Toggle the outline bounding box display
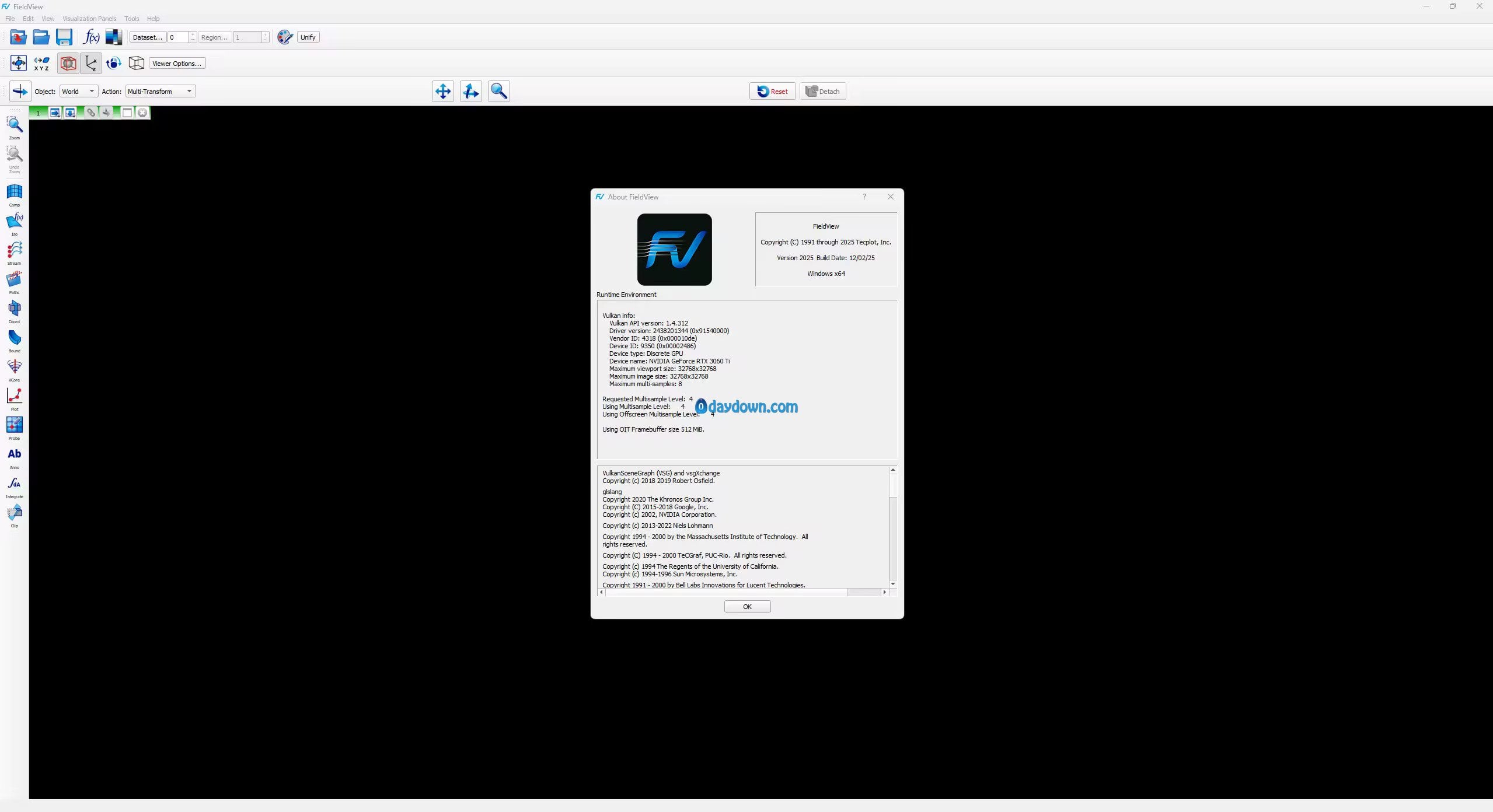1493x812 pixels. click(68, 63)
